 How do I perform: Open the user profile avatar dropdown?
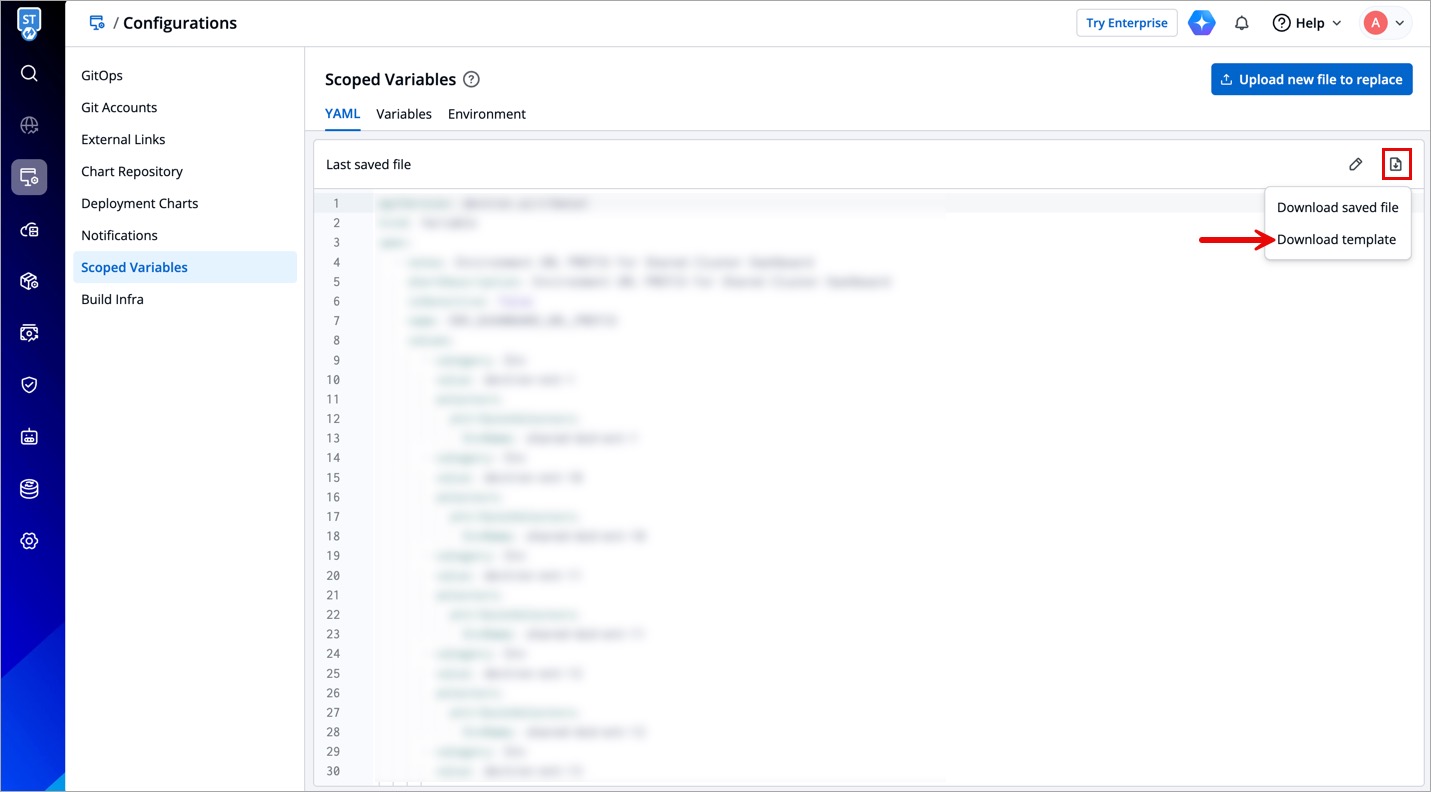coord(1386,23)
